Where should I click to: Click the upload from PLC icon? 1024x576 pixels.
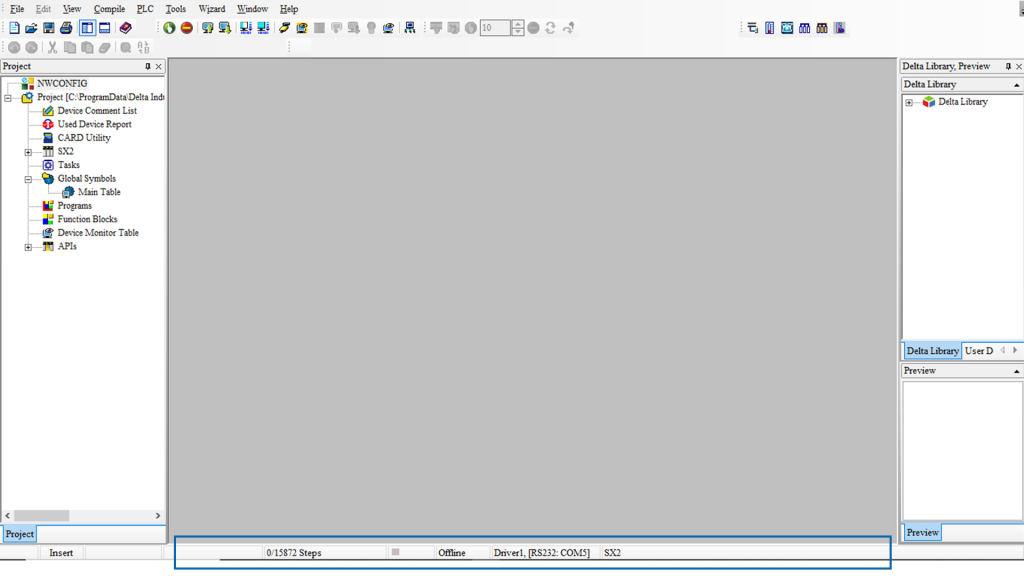point(208,28)
